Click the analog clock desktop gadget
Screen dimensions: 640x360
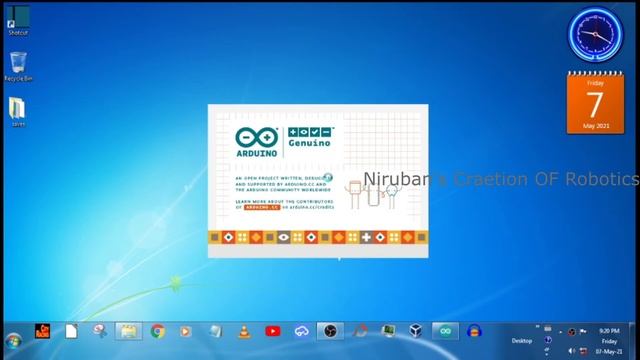[x=596, y=35]
